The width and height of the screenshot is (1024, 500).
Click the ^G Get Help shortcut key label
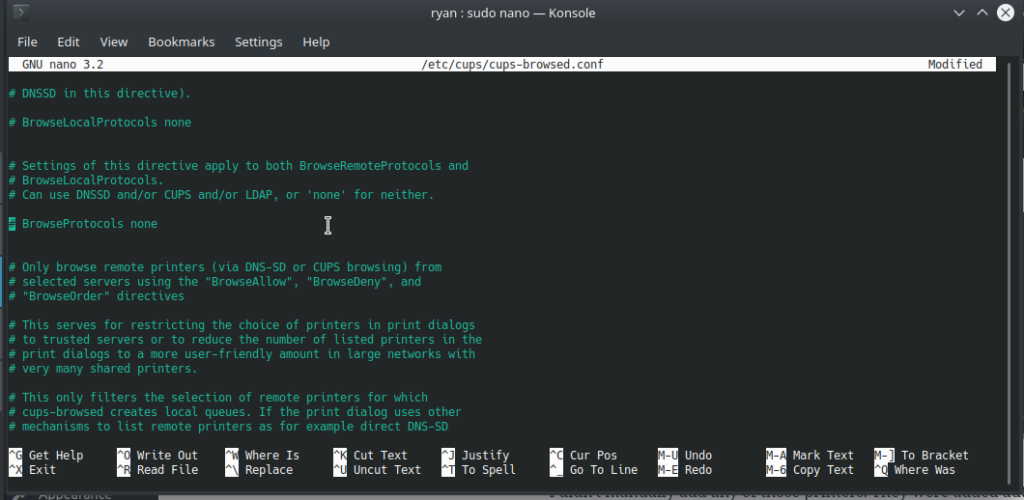[x=46, y=456]
